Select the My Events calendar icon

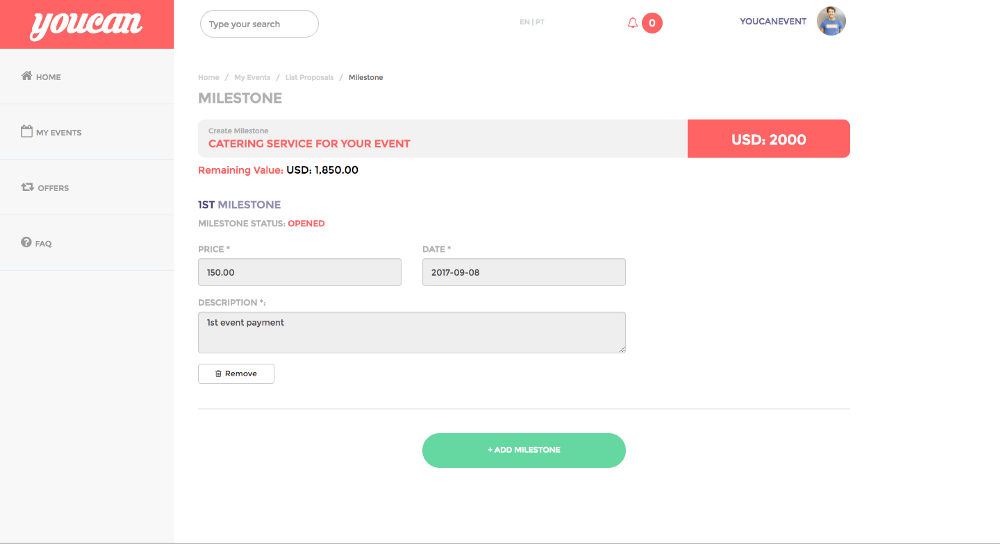[x=26, y=131]
